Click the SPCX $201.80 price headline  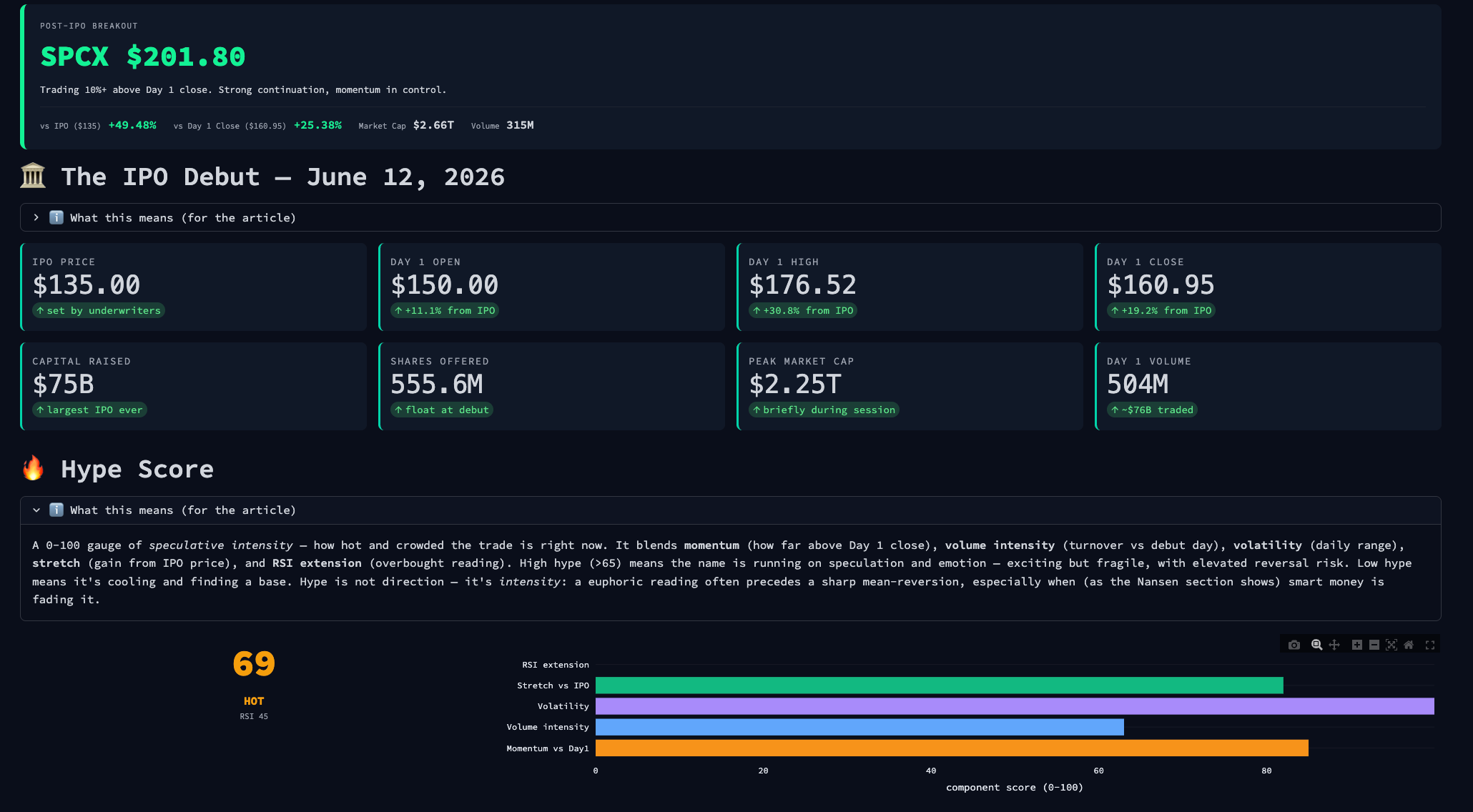[143, 56]
